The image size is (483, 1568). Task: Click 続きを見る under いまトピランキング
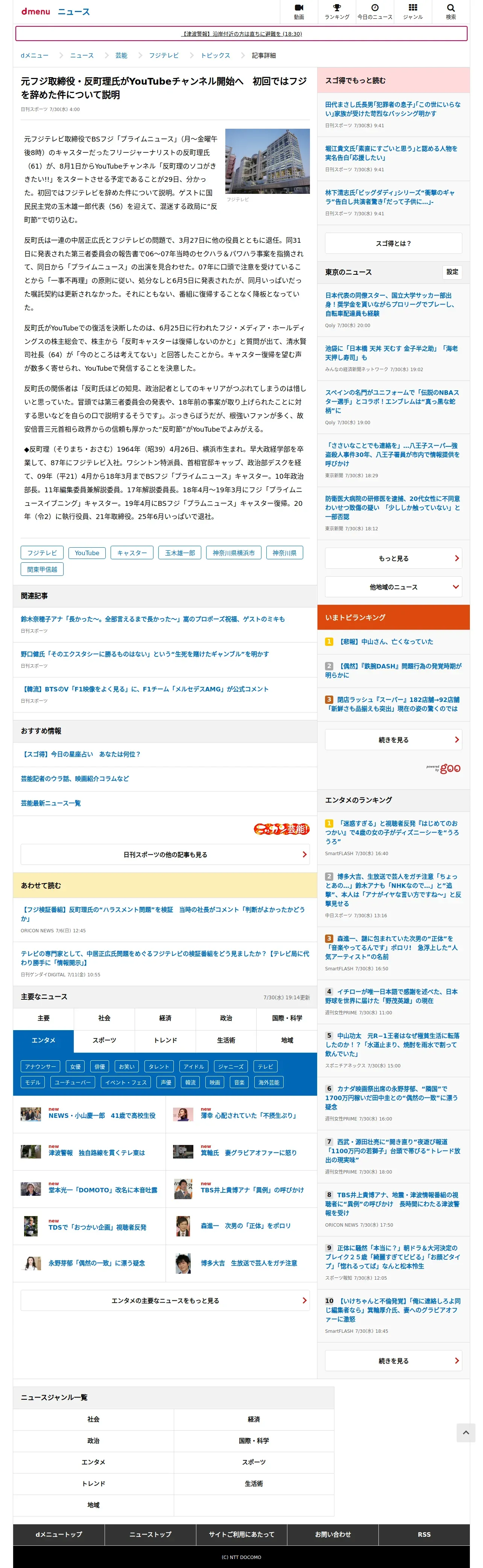point(393,740)
